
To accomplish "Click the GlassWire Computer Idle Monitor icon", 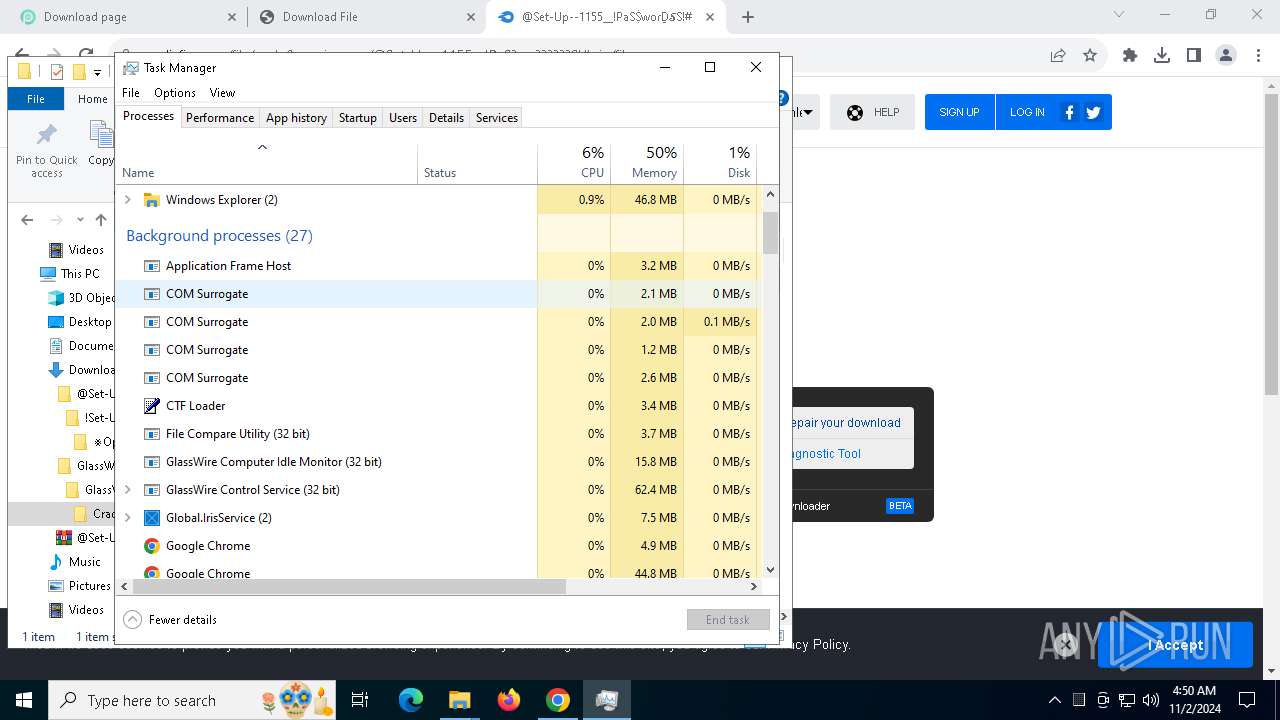I will (x=152, y=462).
